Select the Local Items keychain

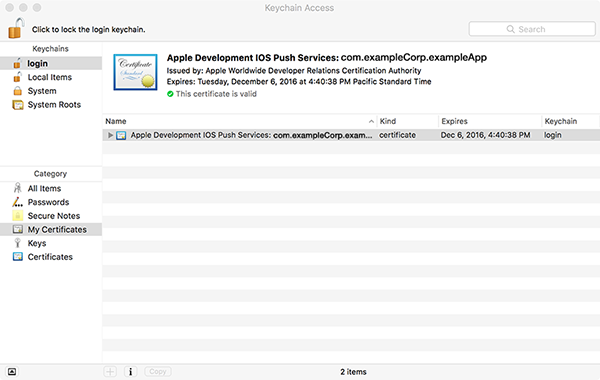pyautogui.click(x=51, y=77)
